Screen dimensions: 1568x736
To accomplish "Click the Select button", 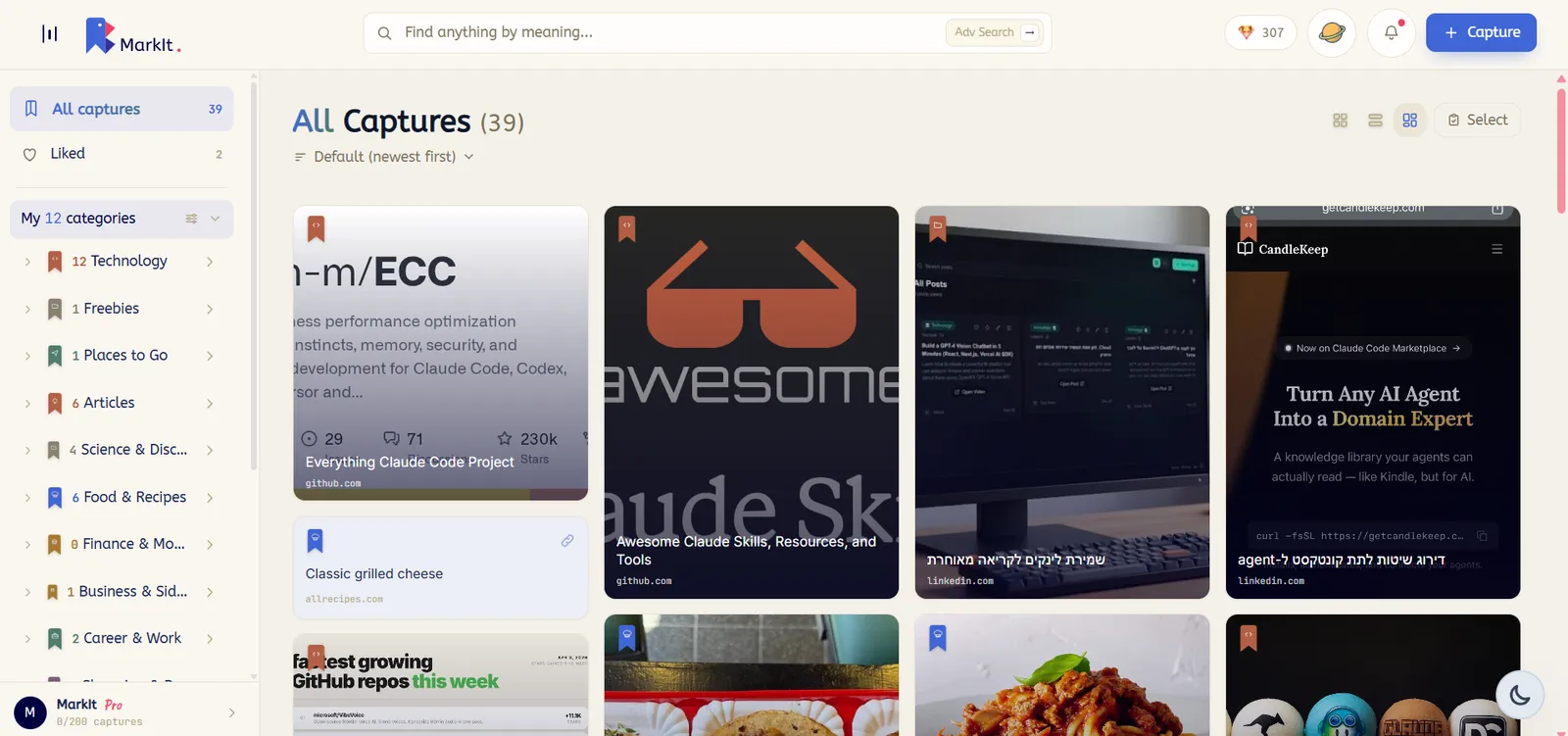I will (1477, 120).
